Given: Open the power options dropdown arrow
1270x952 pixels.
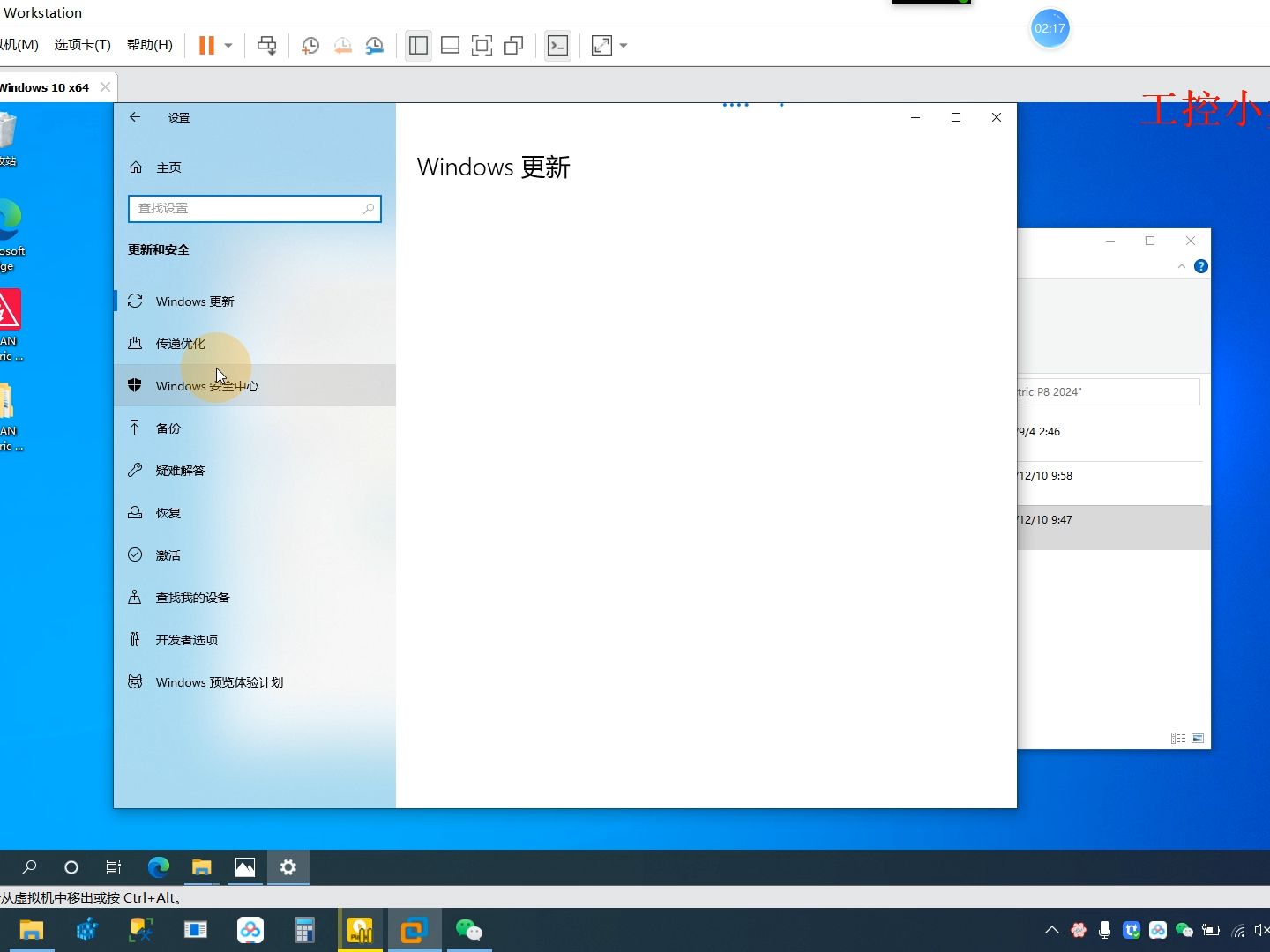Looking at the screenshot, I should coord(228,45).
